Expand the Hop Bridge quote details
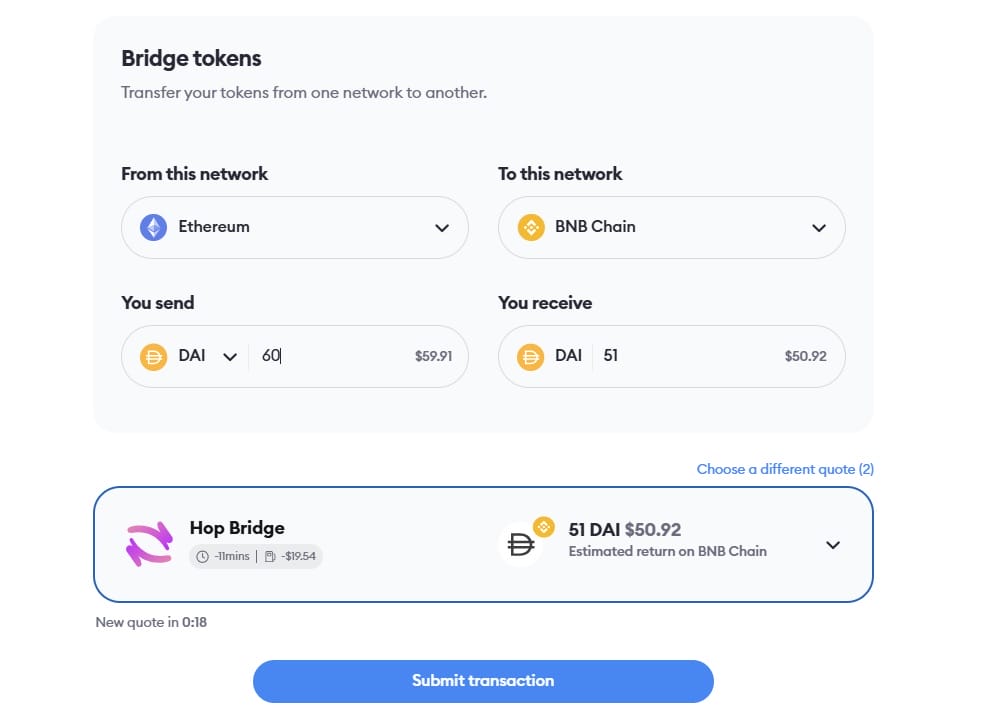The height and width of the screenshot is (719, 983). (832, 544)
